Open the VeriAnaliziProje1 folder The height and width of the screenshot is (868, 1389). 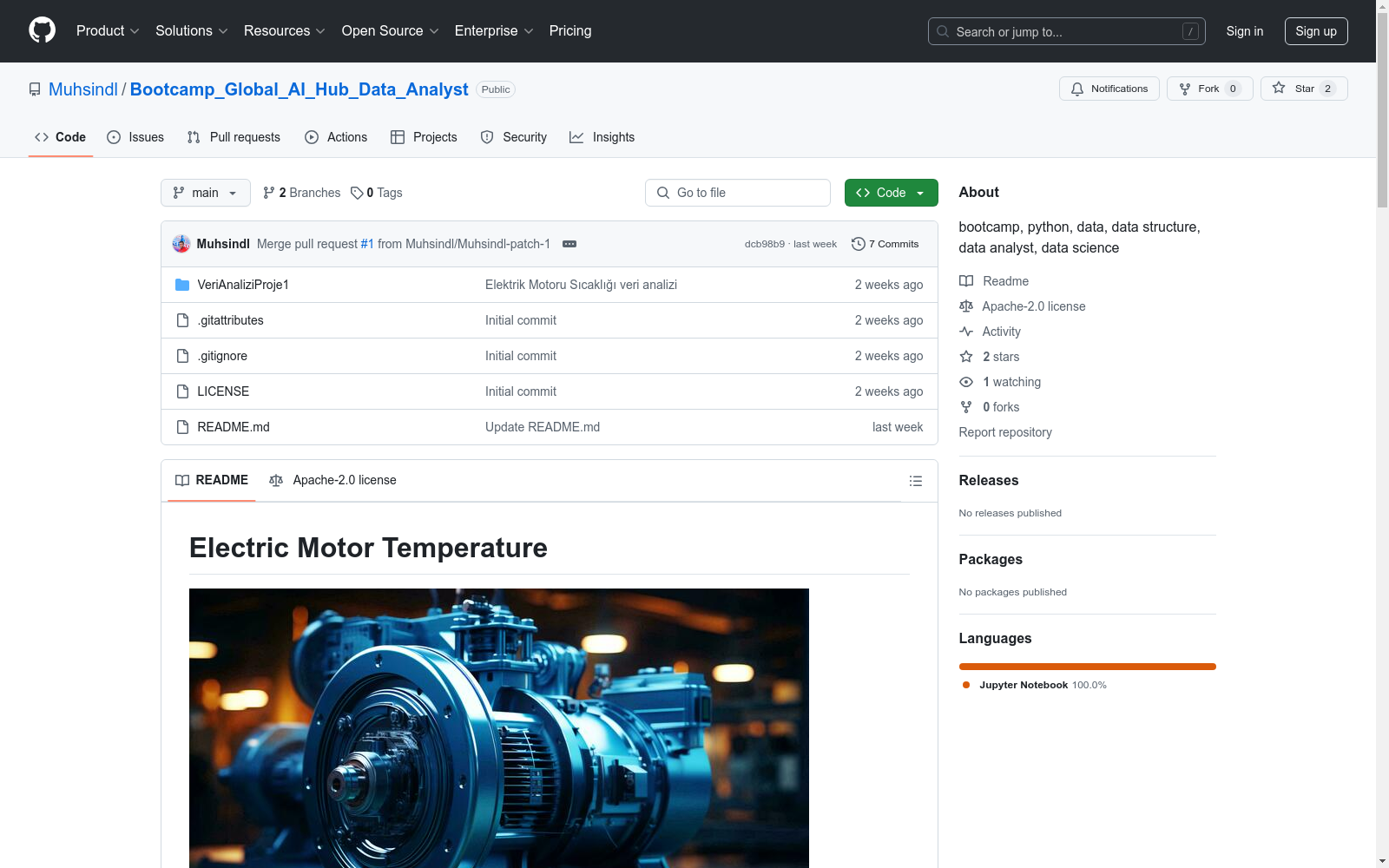pos(243,285)
